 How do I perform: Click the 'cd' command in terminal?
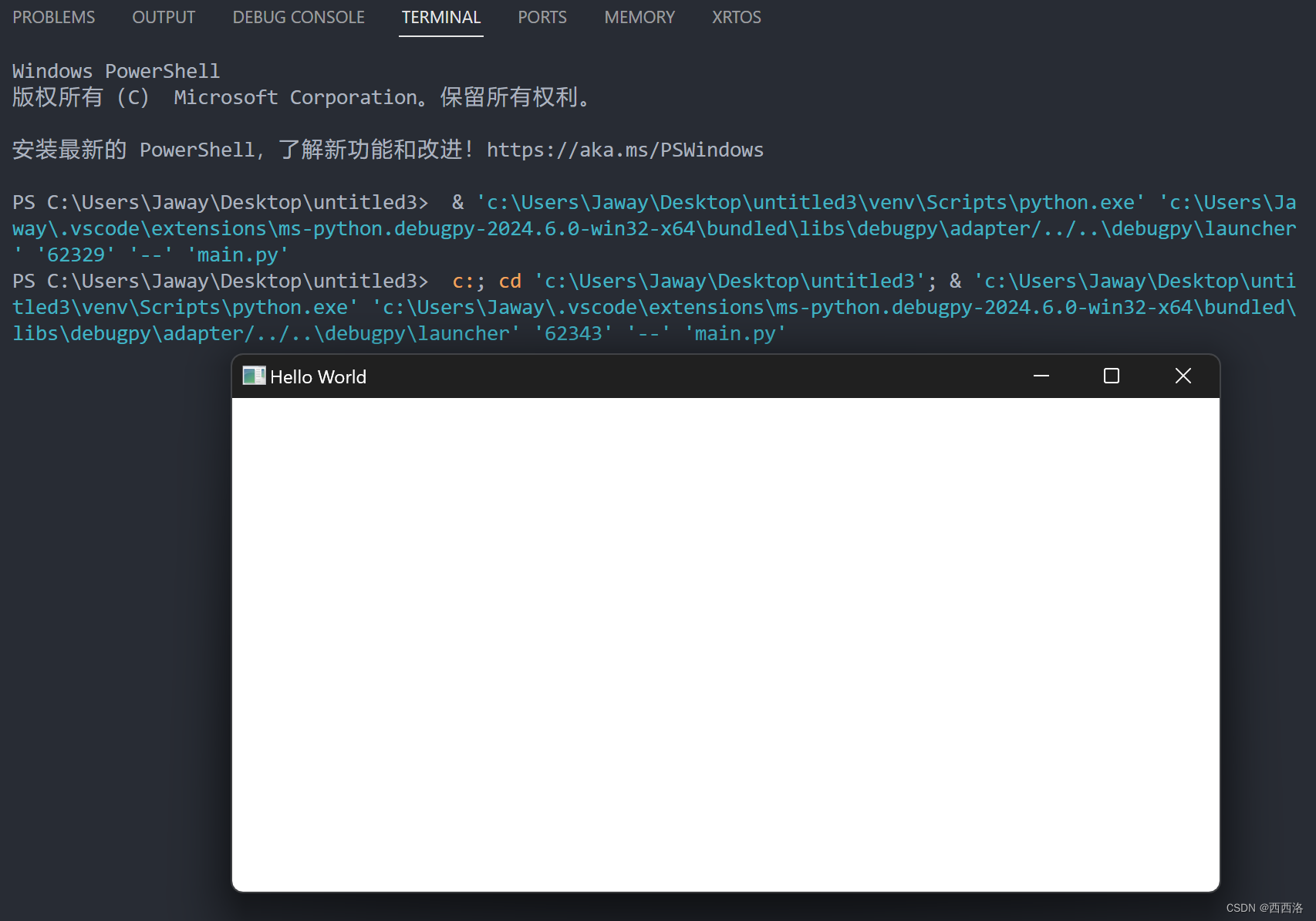(x=510, y=281)
